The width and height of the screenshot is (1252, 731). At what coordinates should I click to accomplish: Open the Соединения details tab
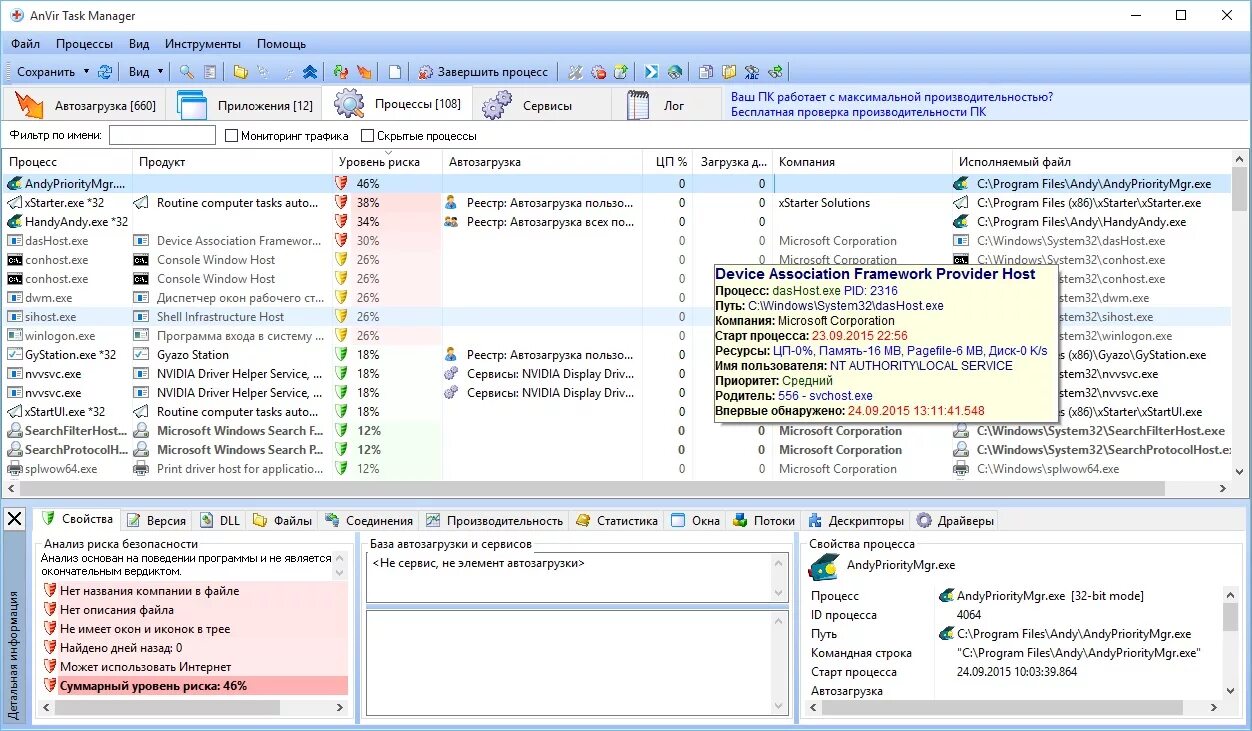pos(368,520)
